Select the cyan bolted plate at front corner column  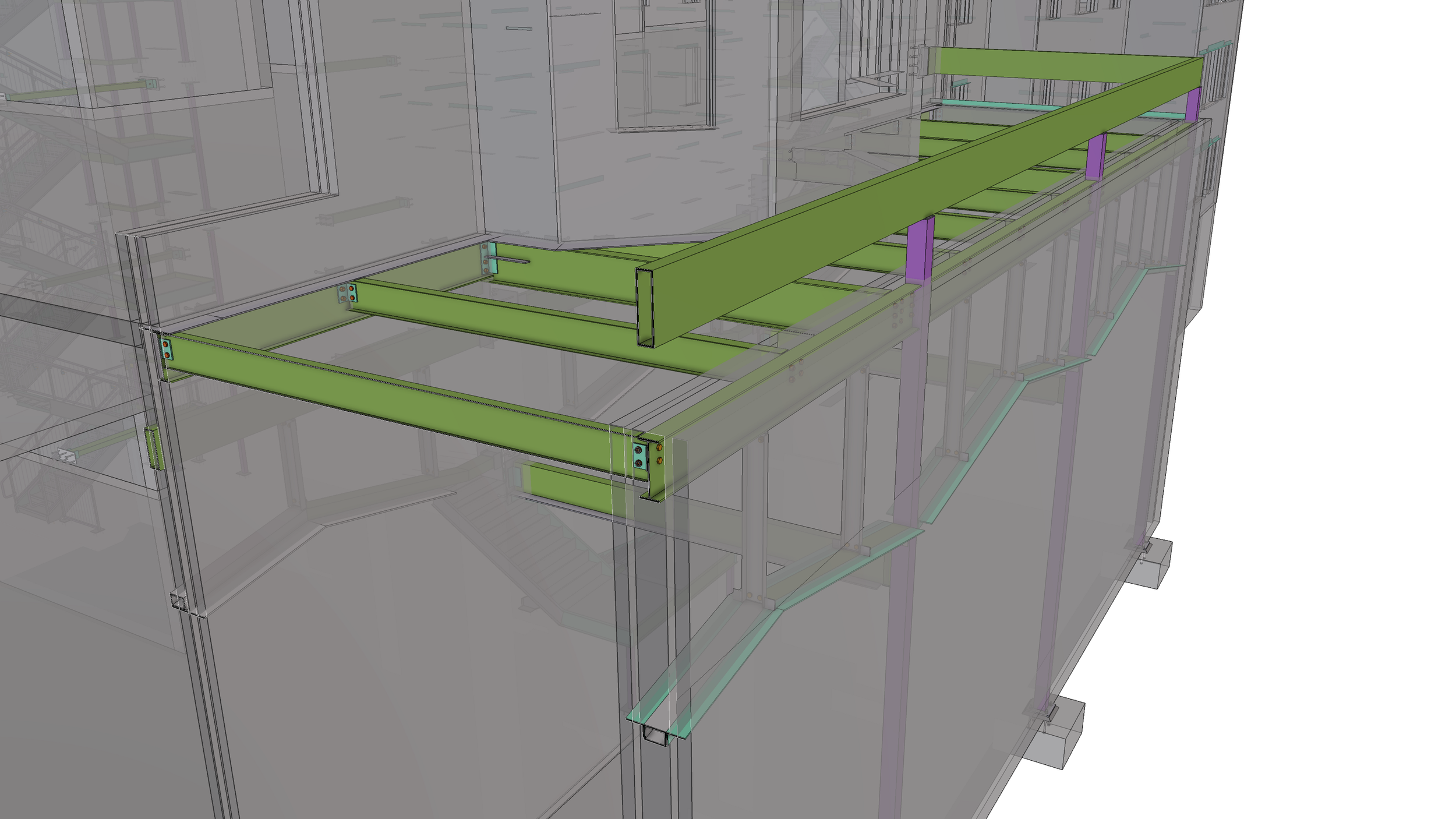639,456
